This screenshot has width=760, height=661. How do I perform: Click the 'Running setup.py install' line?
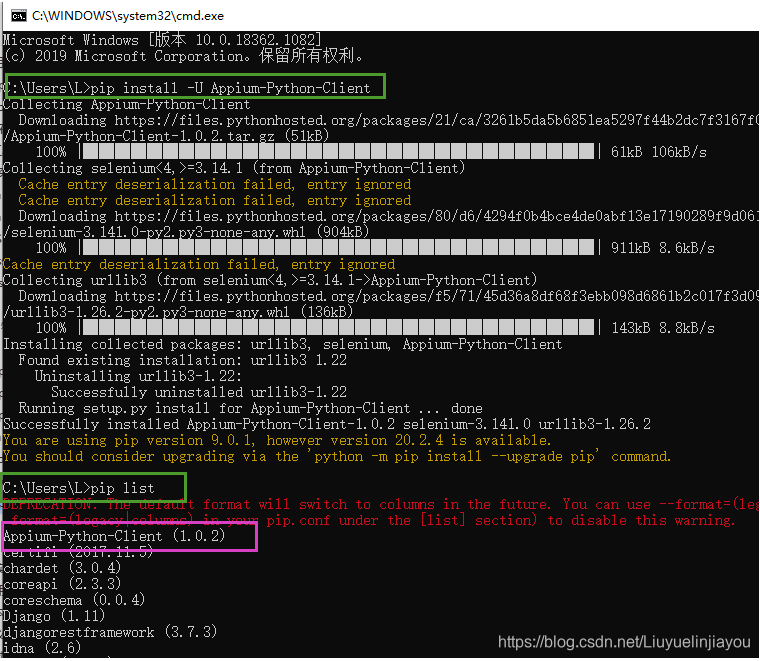[251, 408]
